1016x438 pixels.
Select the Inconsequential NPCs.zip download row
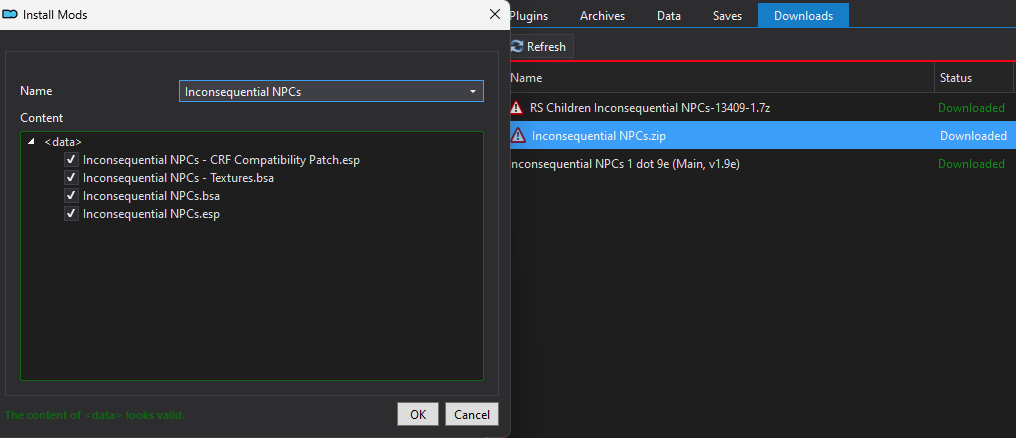[763, 135]
